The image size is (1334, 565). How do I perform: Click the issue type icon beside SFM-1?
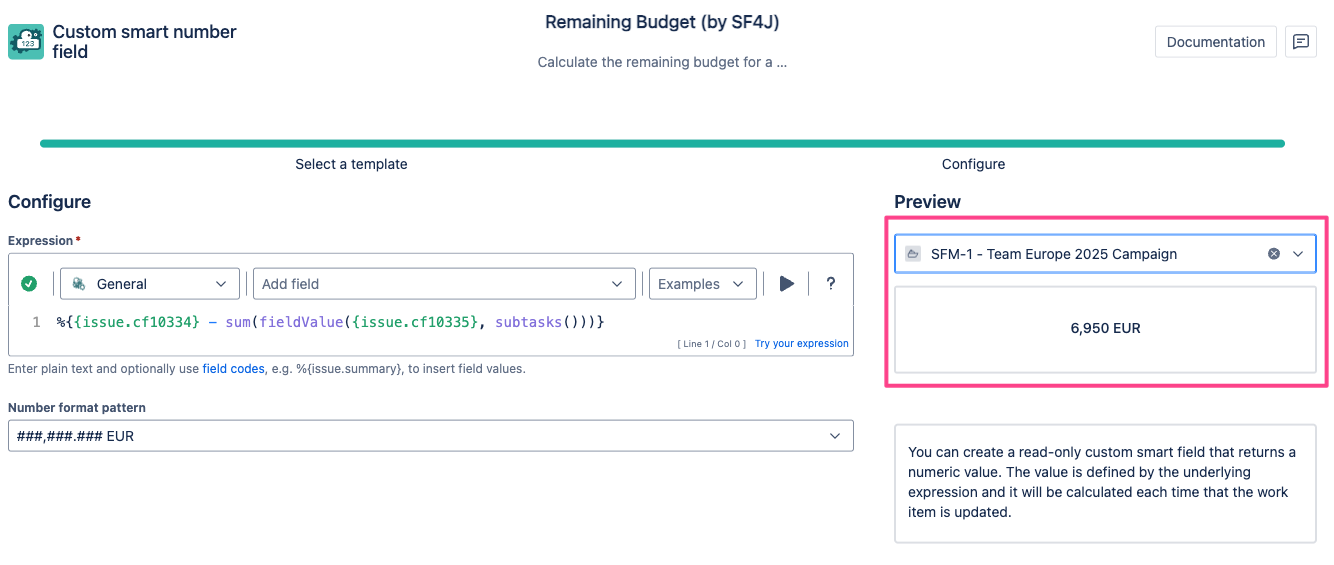click(x=912, y=254)
